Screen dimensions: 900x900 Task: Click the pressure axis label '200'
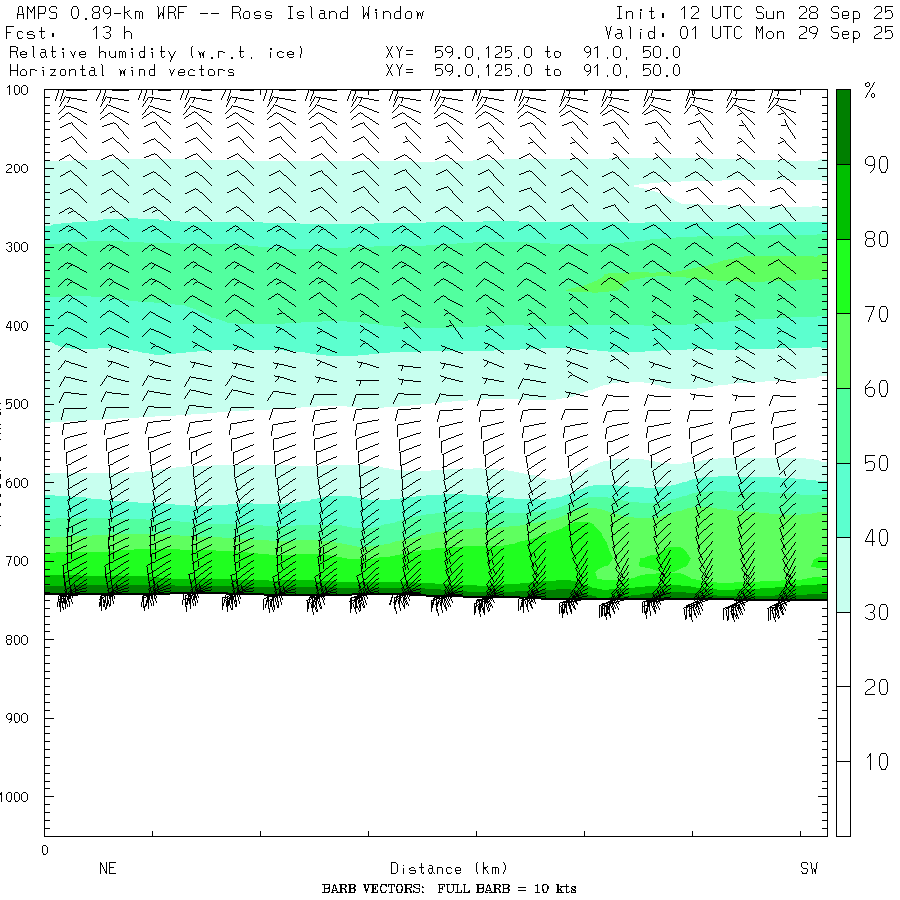[17, 169]
